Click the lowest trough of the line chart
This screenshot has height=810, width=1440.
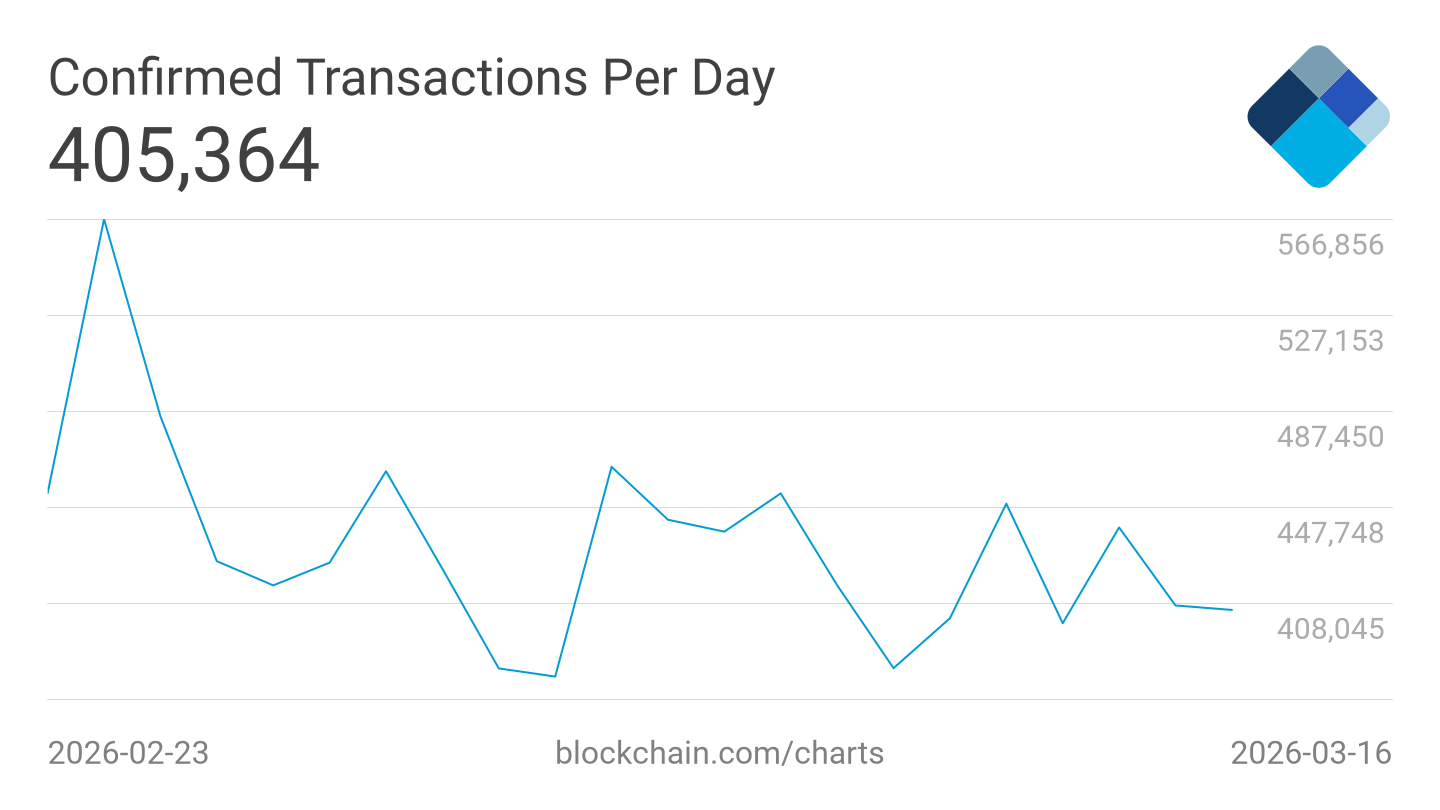pos(555,676)
